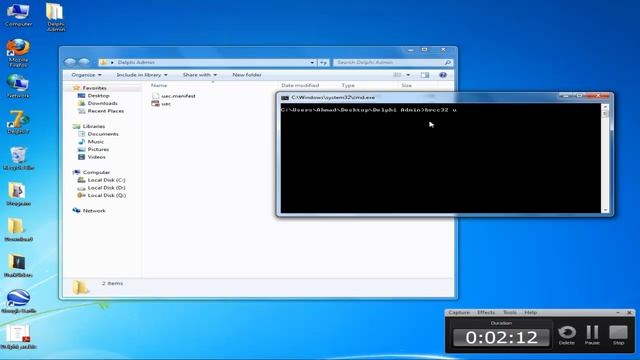Open the Network desktop icon
This screenshot has width=640, height=360.
tap(18, 86)
